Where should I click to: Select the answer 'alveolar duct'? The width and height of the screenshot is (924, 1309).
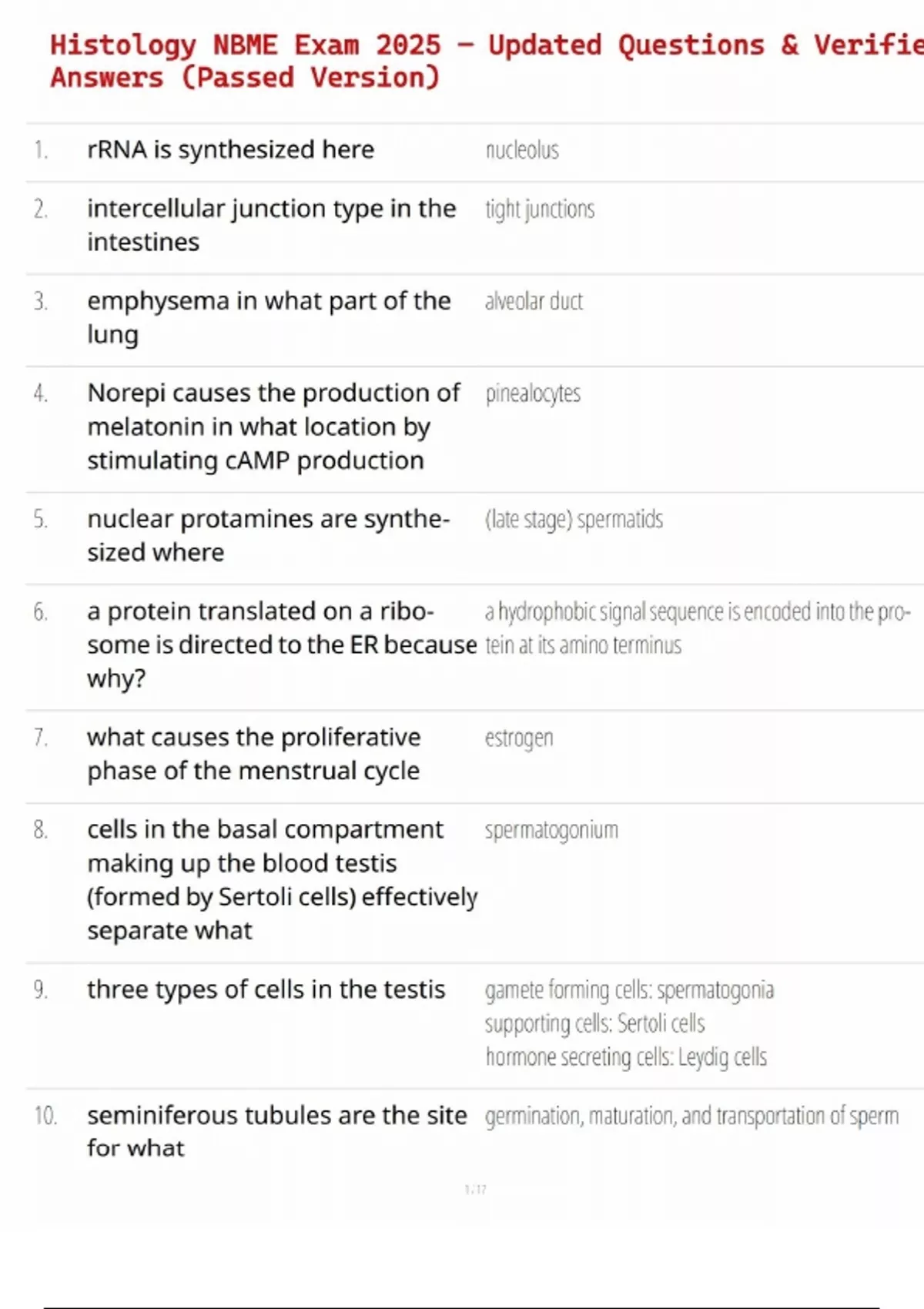pyautogui.click(x=534, y=301)
